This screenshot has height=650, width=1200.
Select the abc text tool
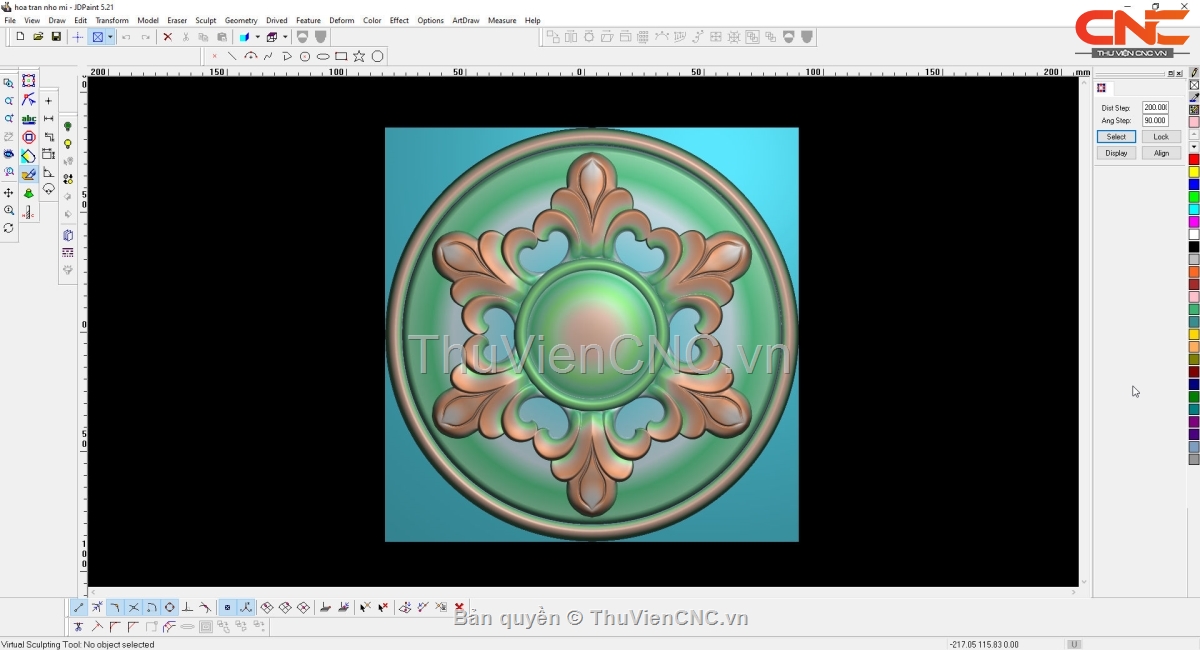tap(29, 119)
